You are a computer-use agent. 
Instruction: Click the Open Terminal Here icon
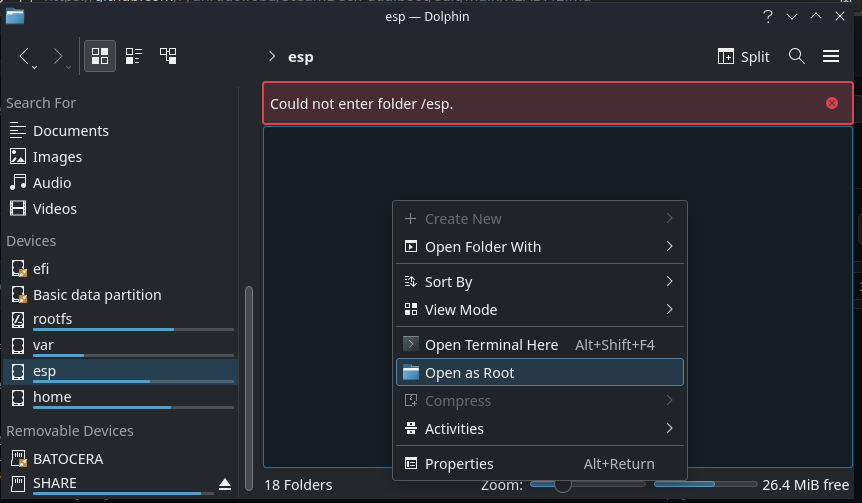[411, 344]
